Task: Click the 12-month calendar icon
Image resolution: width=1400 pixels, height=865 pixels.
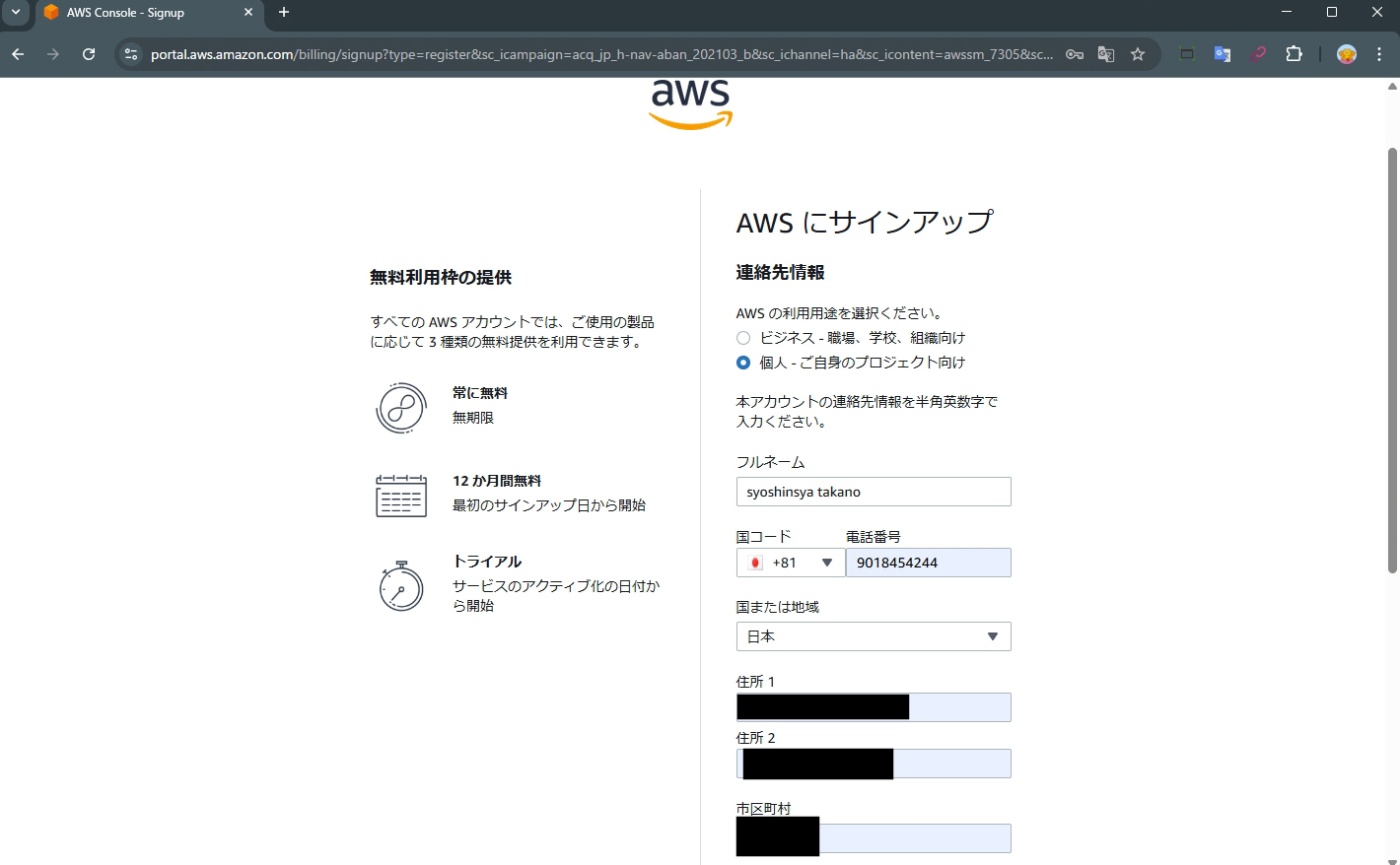Action: pos(401,495)
